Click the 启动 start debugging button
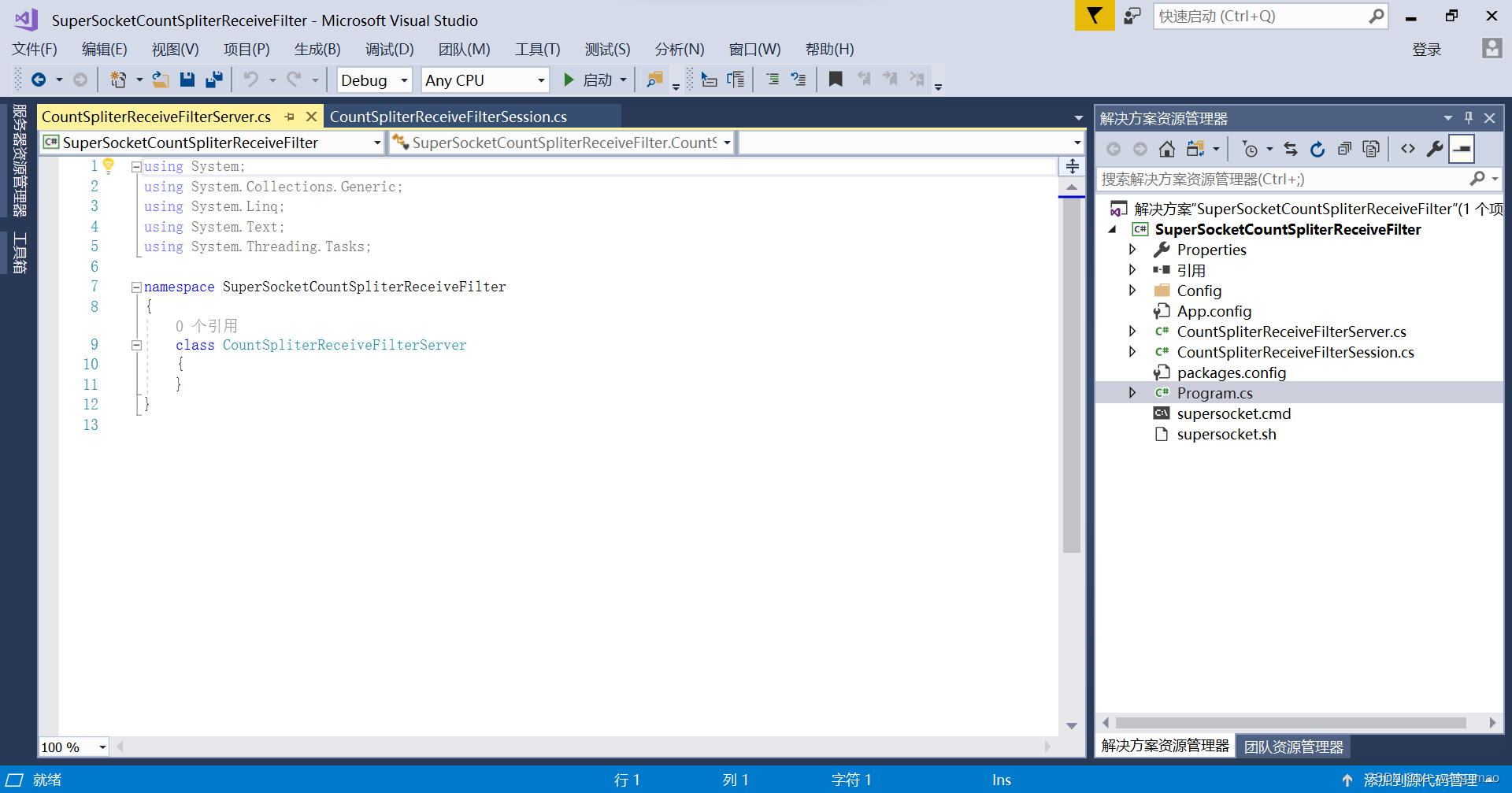 (x=588, y=80)
